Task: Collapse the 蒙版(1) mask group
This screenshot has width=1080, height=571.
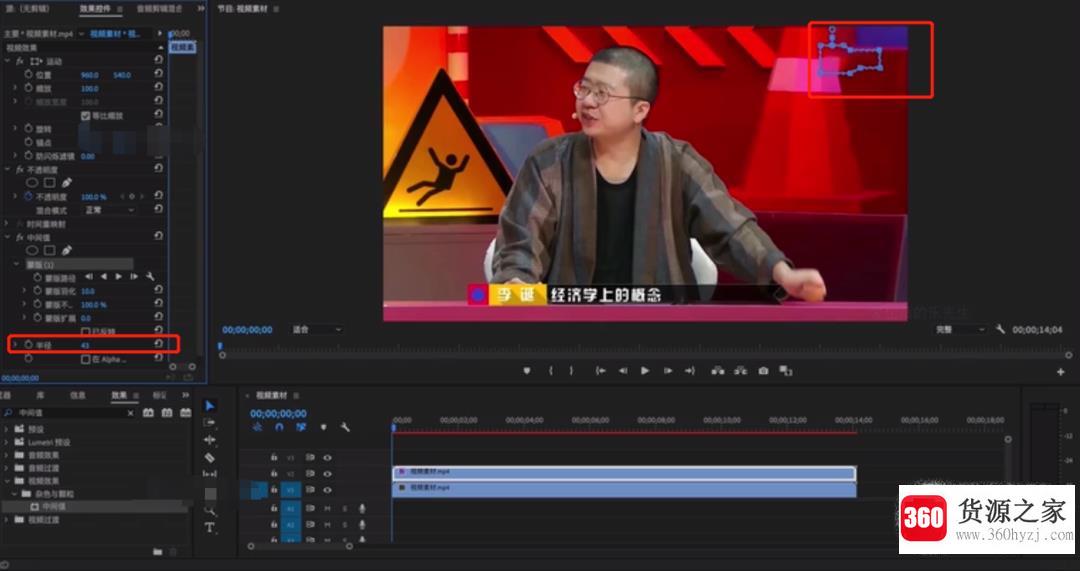Action: 17,264
